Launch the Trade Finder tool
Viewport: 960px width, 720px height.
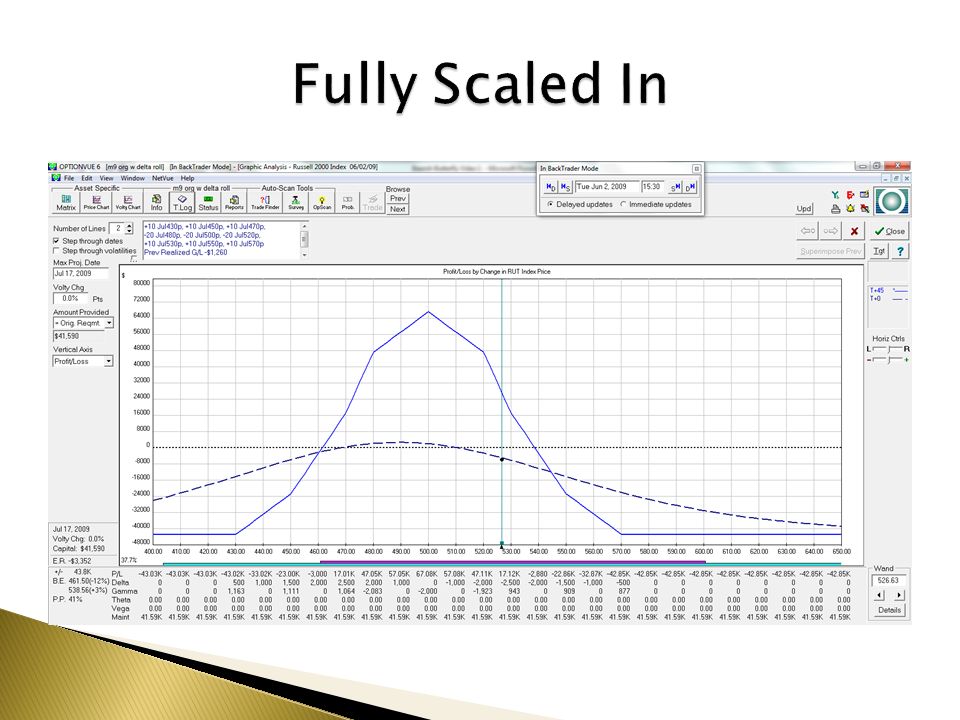[265, 202]
